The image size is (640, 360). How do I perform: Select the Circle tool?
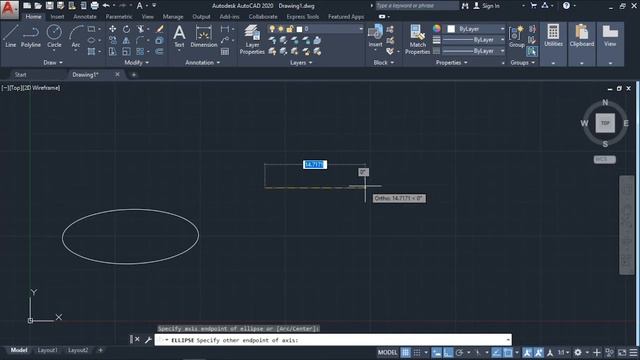coord(54,36)
